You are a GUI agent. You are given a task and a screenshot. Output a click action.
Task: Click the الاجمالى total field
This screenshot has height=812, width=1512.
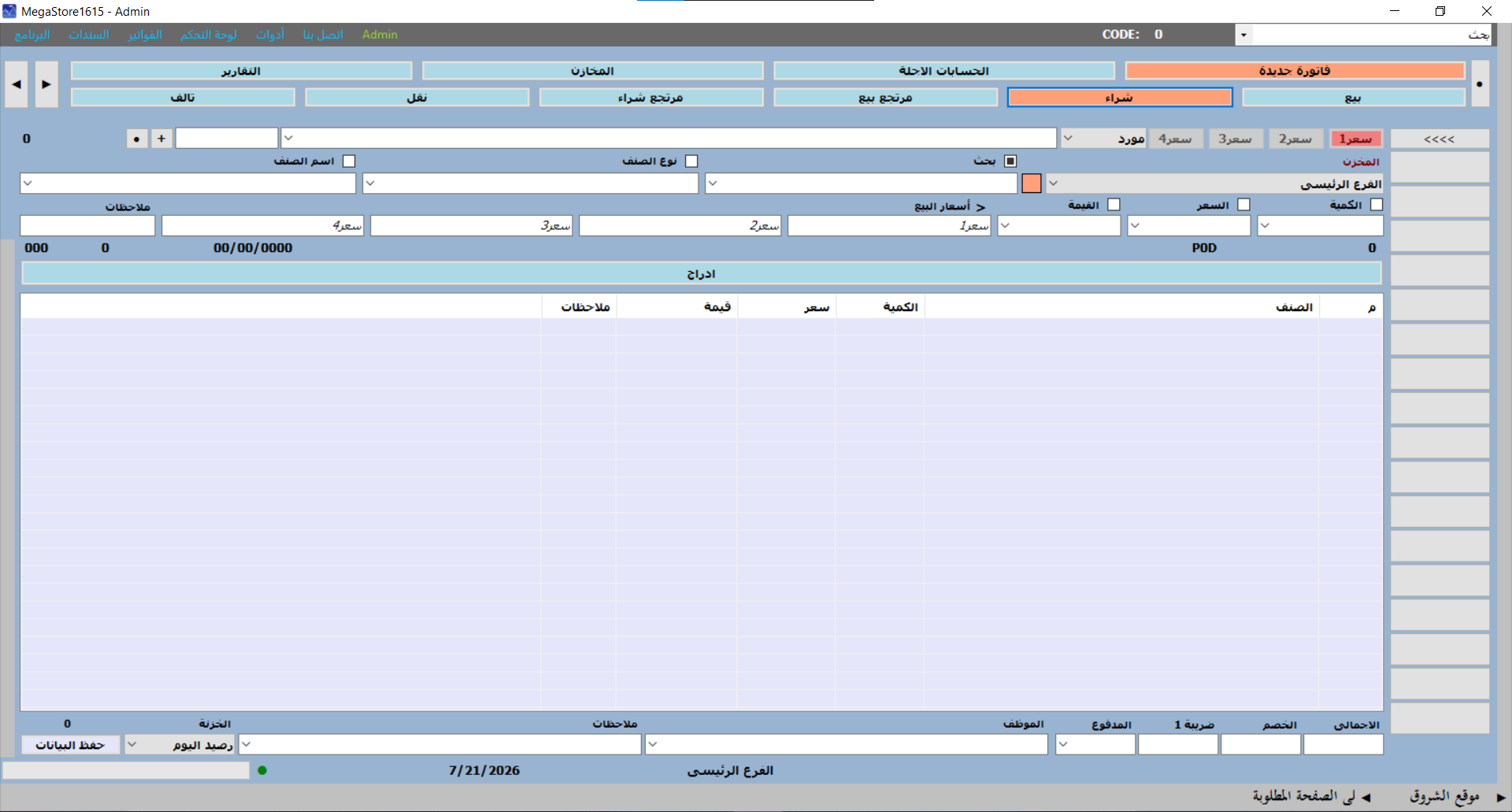[1343, 744]
